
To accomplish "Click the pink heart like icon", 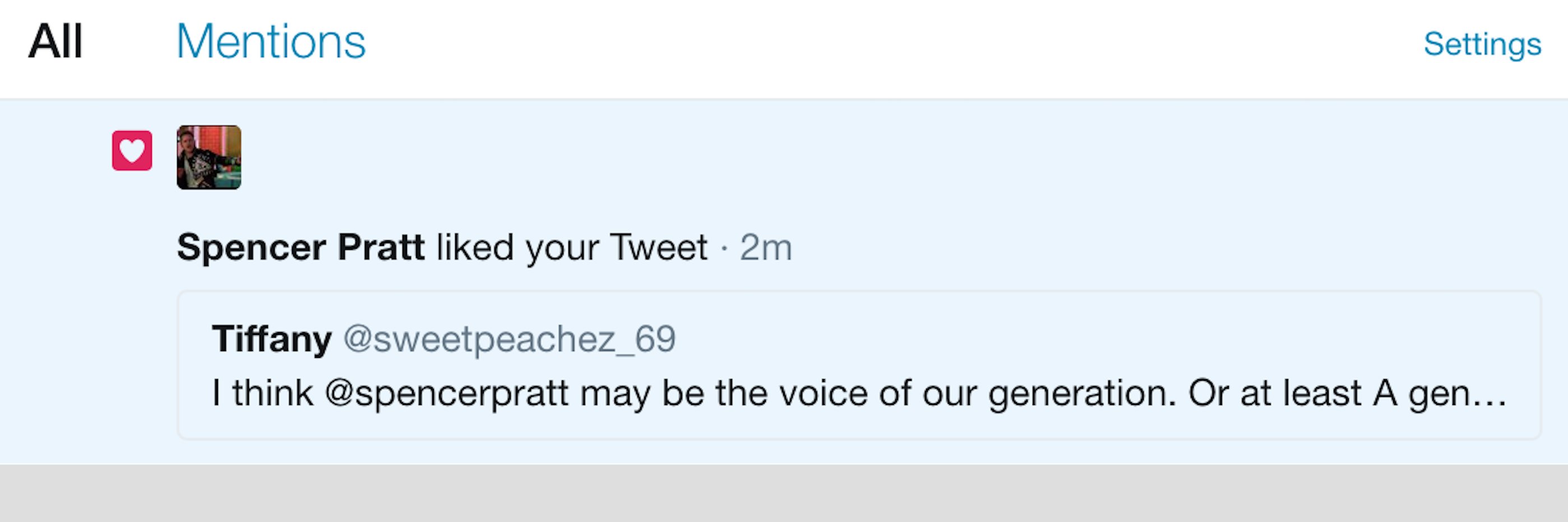I will tap(132, 150).
